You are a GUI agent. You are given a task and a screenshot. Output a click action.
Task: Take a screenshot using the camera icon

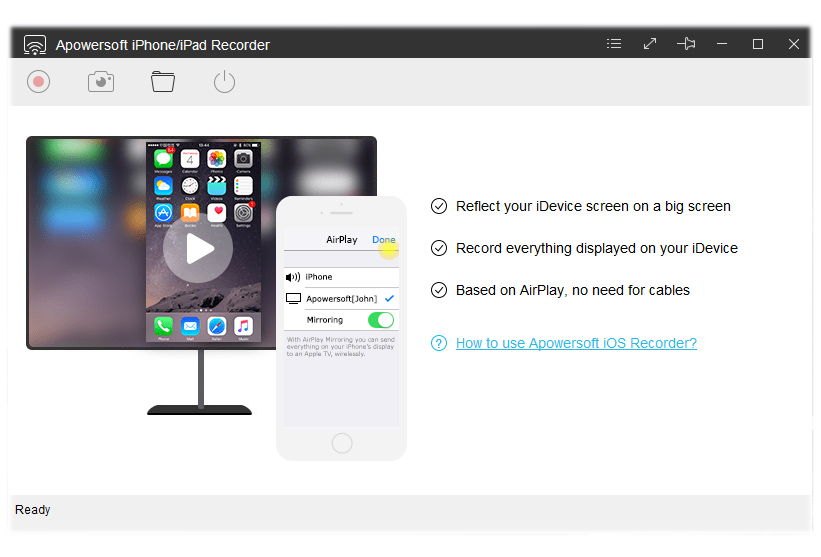click(101, 82)
